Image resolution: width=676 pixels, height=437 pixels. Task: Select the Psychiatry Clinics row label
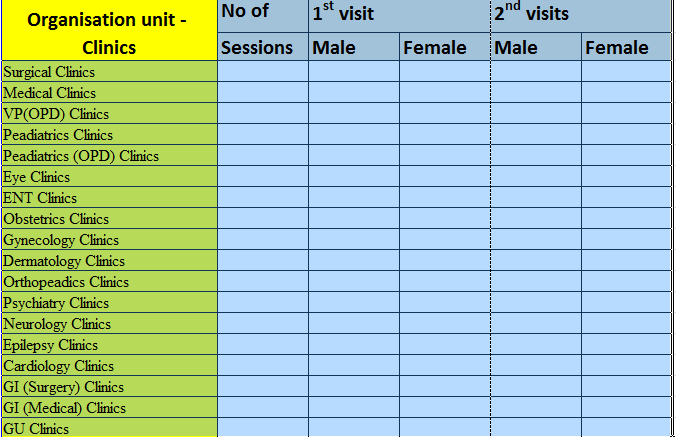pos(56,303)
